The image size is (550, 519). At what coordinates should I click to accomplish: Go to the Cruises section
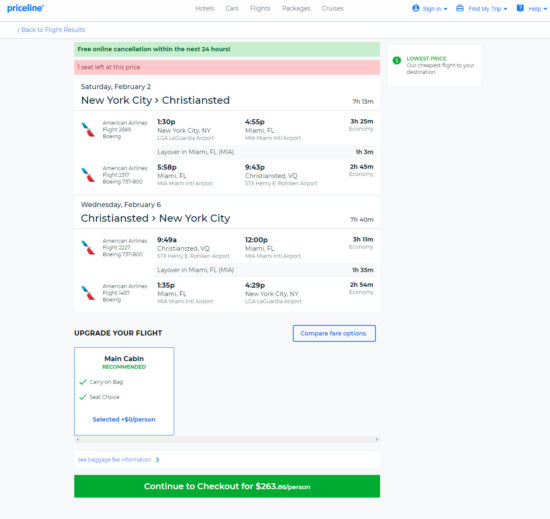[333, 8]
